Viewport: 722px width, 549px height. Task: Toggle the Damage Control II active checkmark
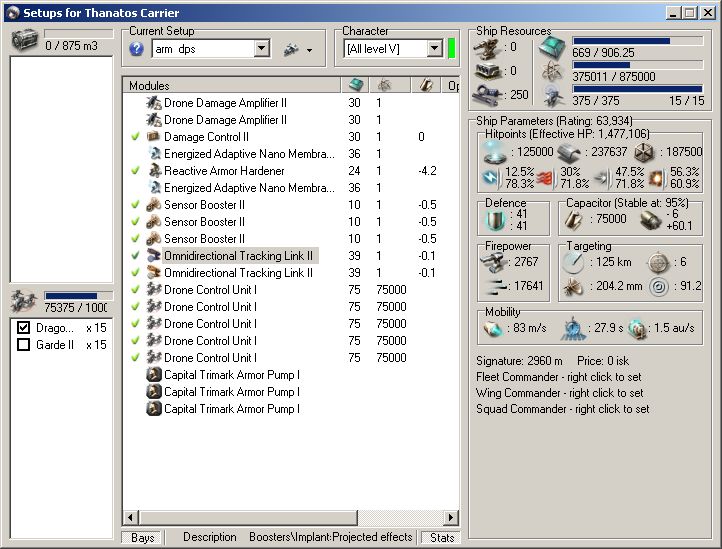[135, 136]
